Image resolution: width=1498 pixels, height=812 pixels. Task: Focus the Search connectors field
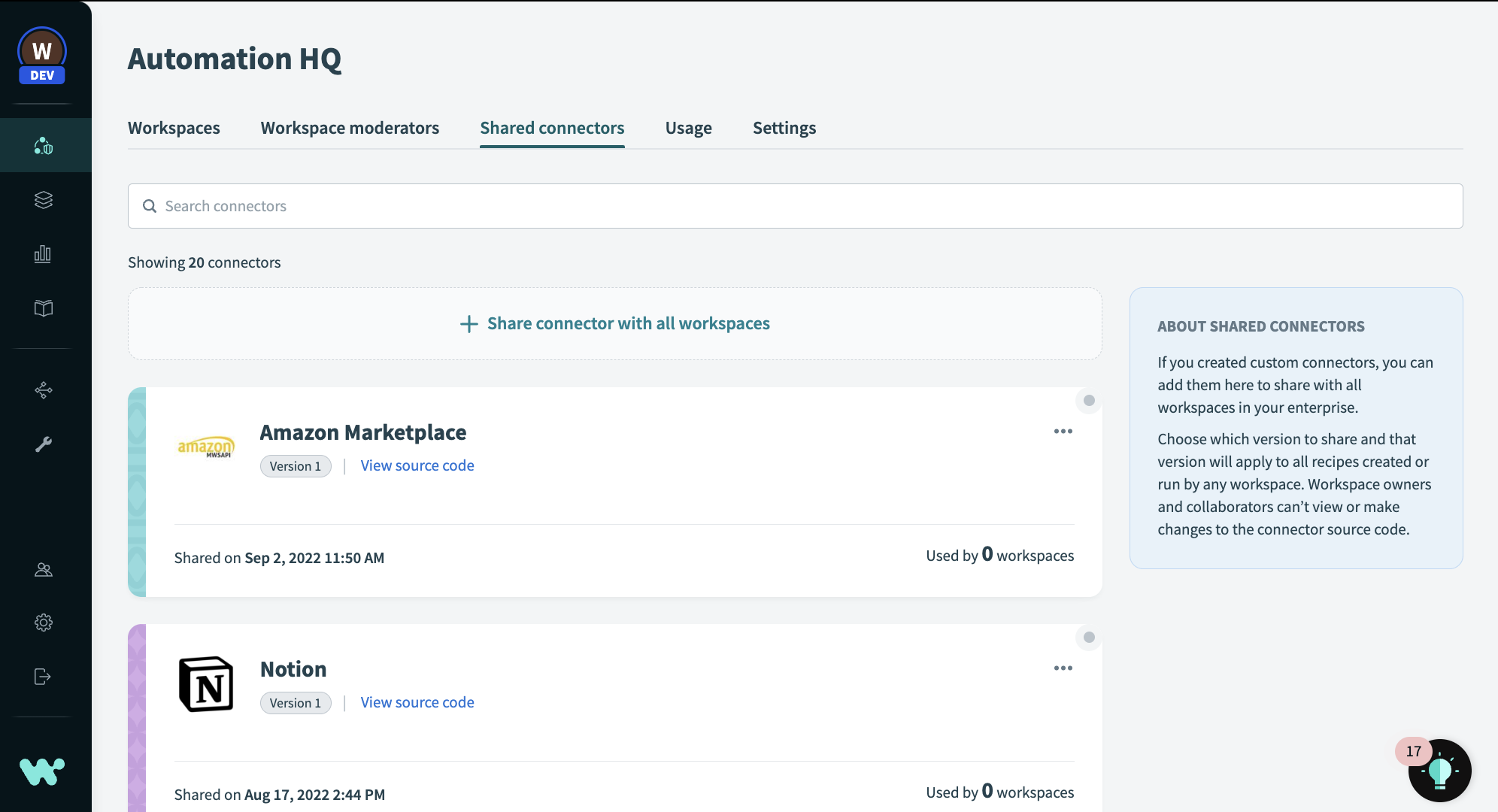[x=795, y=206]
